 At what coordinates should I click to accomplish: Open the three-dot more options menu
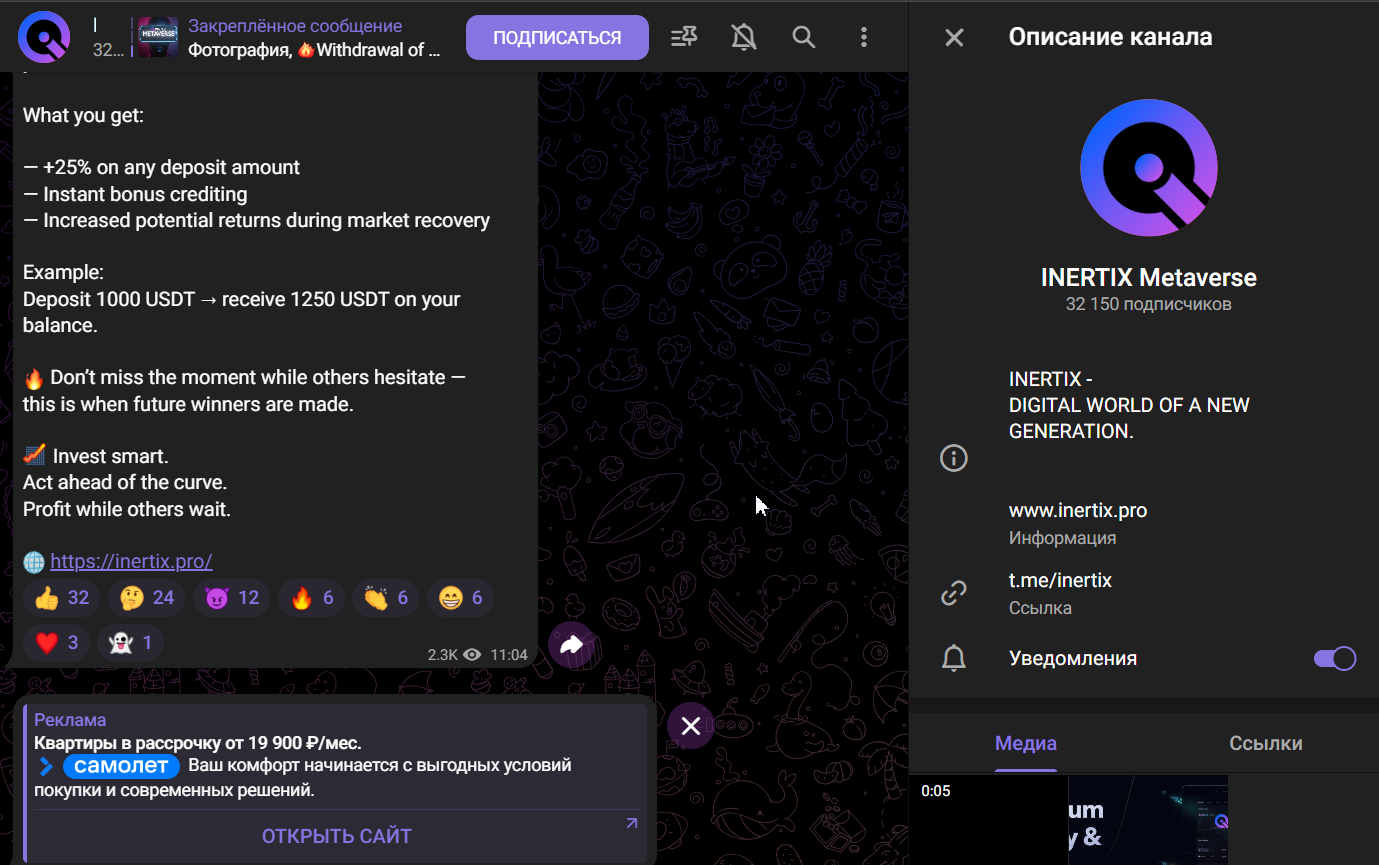tap(864, 38)
